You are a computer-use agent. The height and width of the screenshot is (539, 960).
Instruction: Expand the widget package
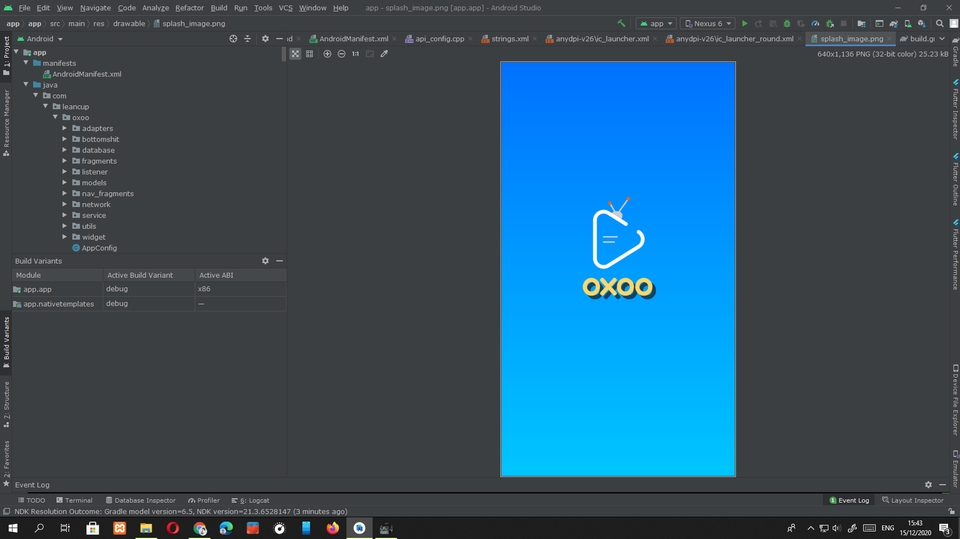pos(65,237)
